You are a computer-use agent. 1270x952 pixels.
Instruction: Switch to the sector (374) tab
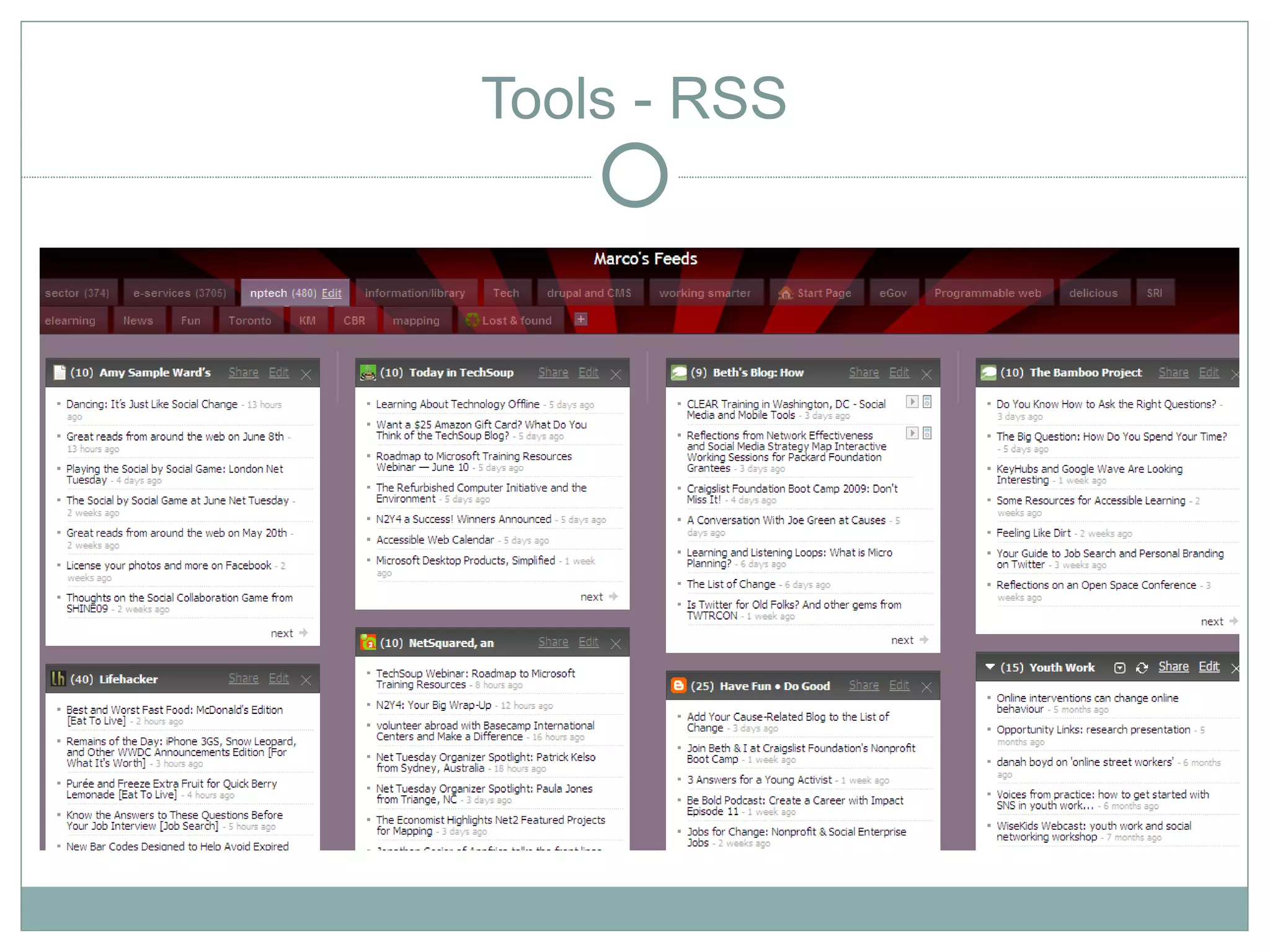[77, 293]
